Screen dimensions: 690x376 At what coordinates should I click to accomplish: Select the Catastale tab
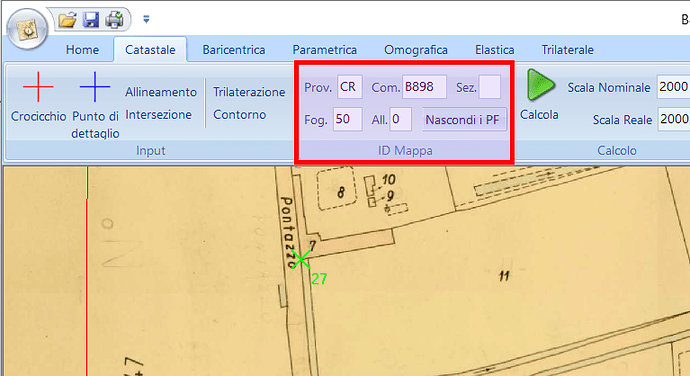pyautogui.click(x=150, y=50)
